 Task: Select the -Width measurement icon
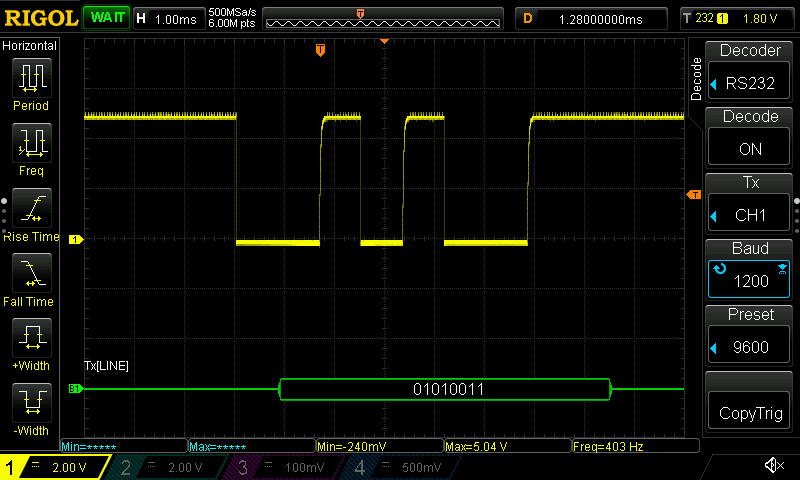coord(32,402)
